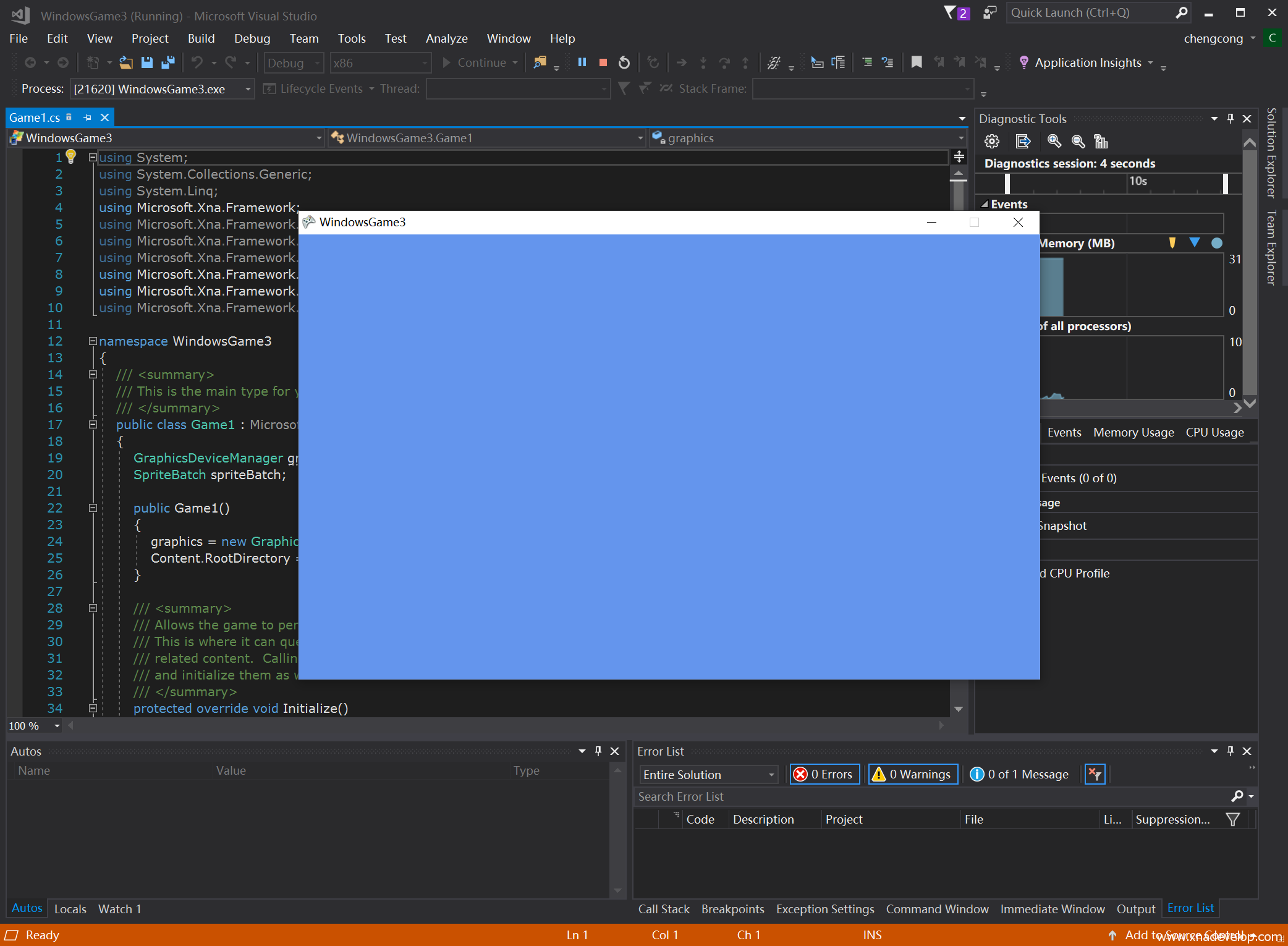
Task: Open the Debug menu
Action: coord(252,38)
